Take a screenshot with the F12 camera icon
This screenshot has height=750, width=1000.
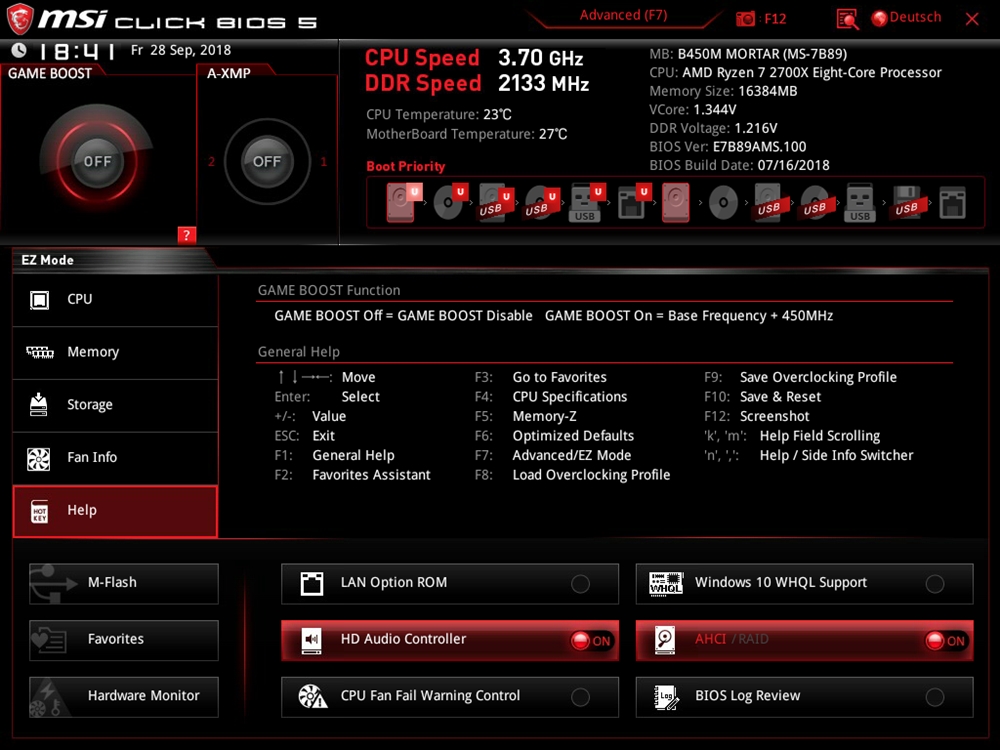tap(745, 18)
